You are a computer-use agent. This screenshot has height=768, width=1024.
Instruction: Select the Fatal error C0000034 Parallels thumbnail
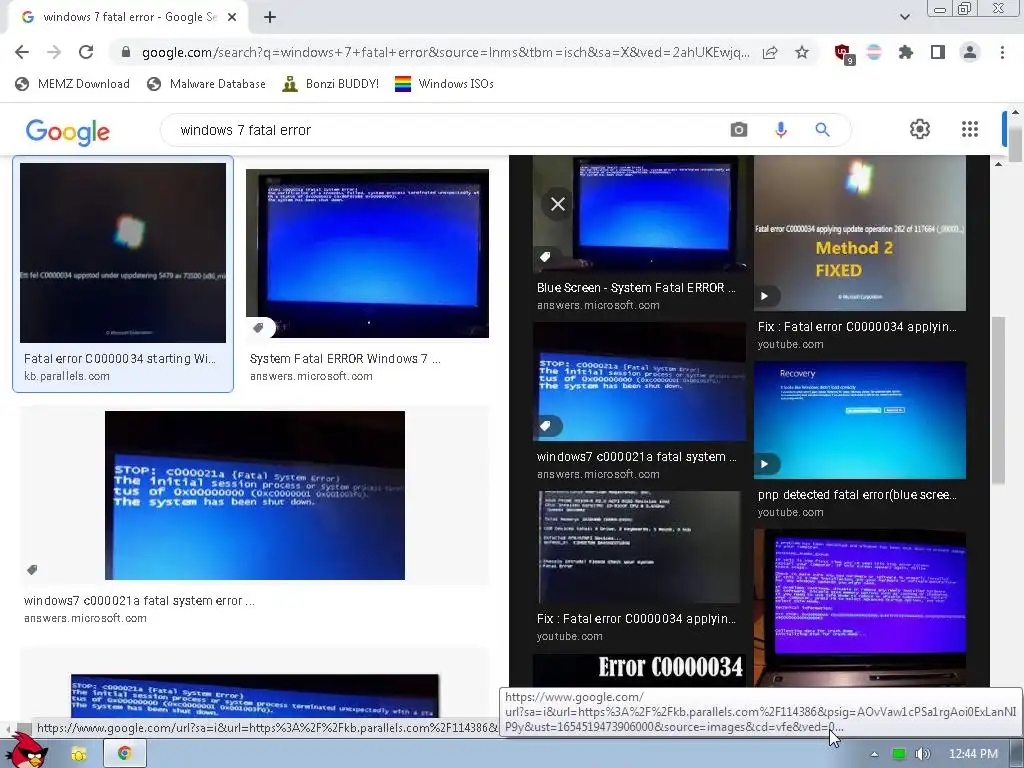[123, 253]
